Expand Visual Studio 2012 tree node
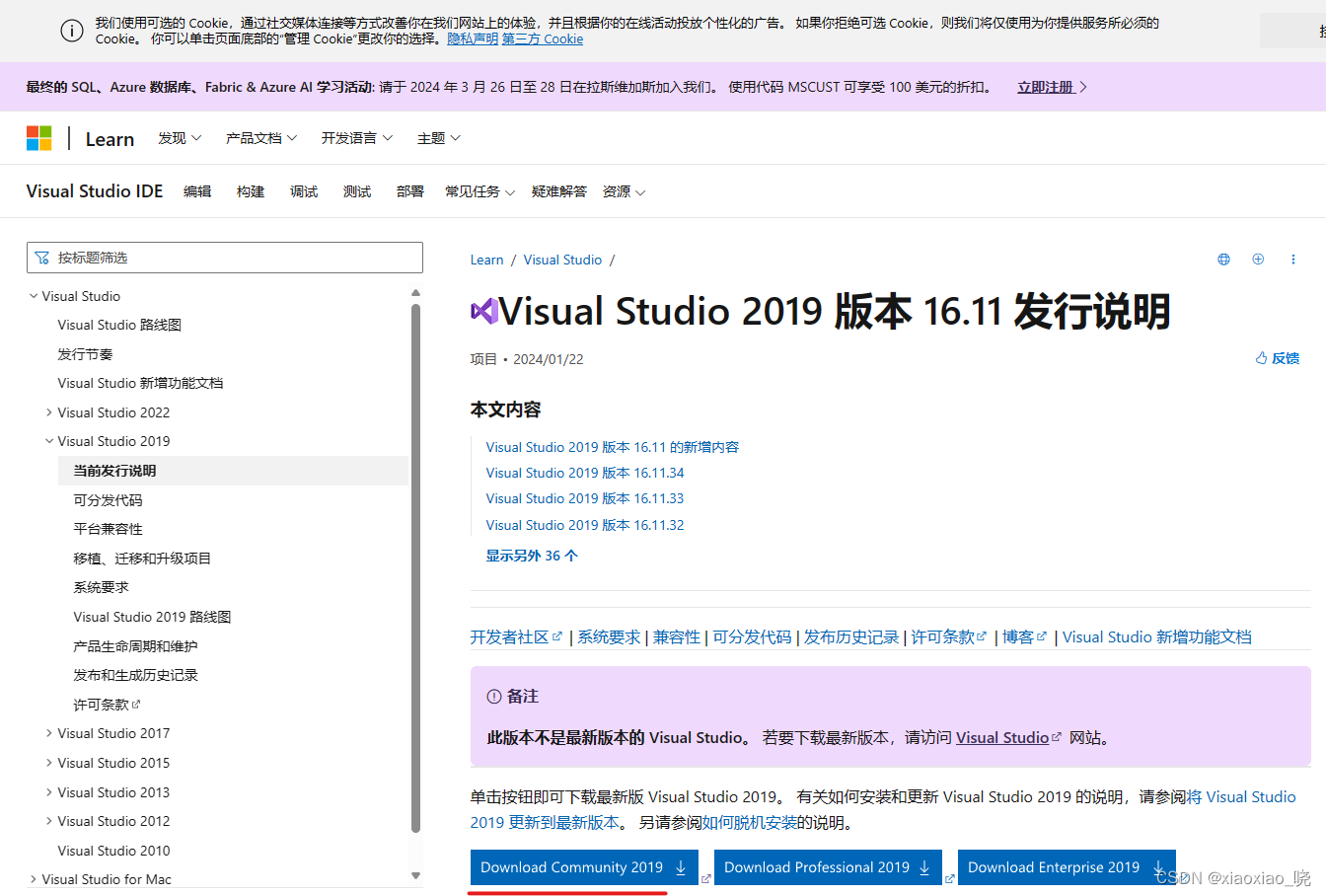 49,821
